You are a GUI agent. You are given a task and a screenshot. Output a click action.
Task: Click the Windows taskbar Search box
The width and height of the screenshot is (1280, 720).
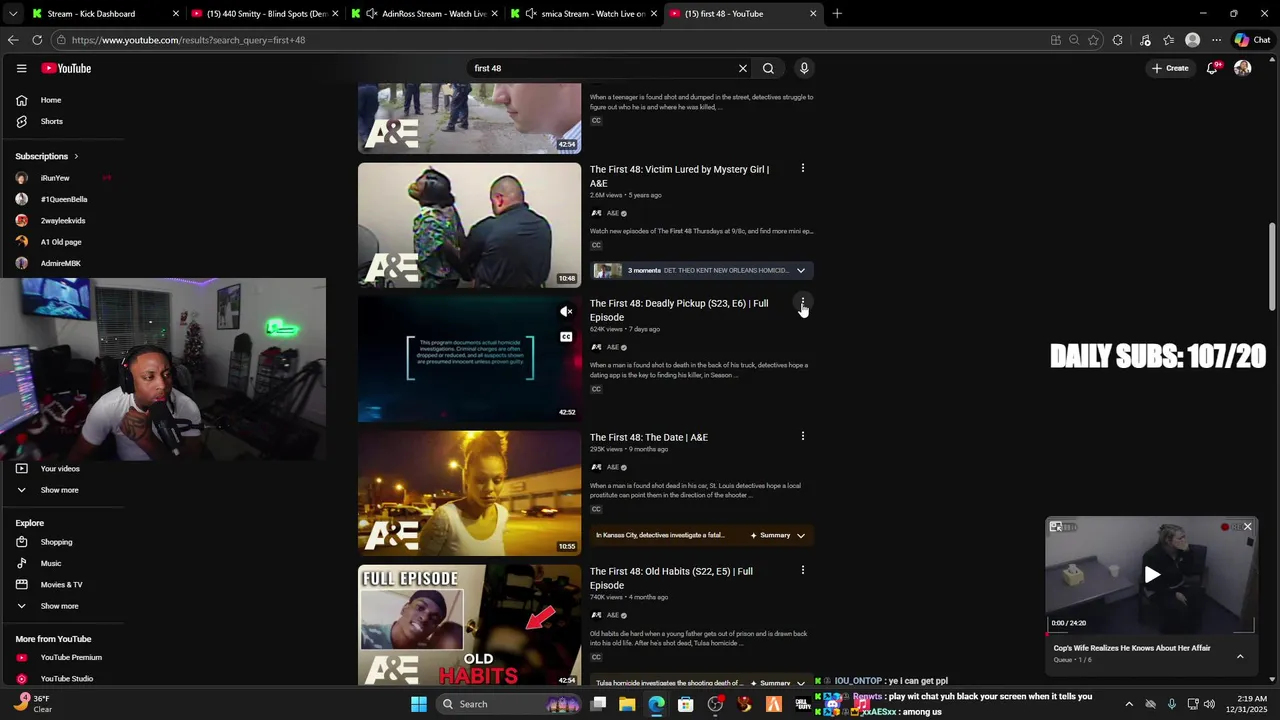point(510,704)
